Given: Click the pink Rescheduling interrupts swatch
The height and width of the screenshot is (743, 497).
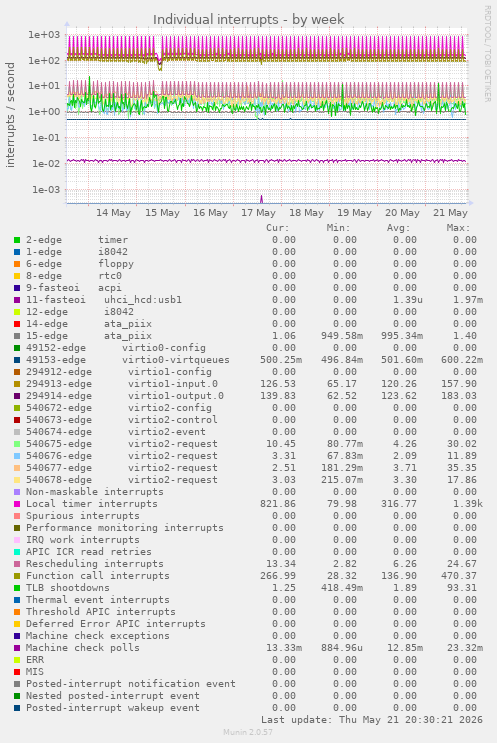Looking at the screenshot, I should pos(17,564).
